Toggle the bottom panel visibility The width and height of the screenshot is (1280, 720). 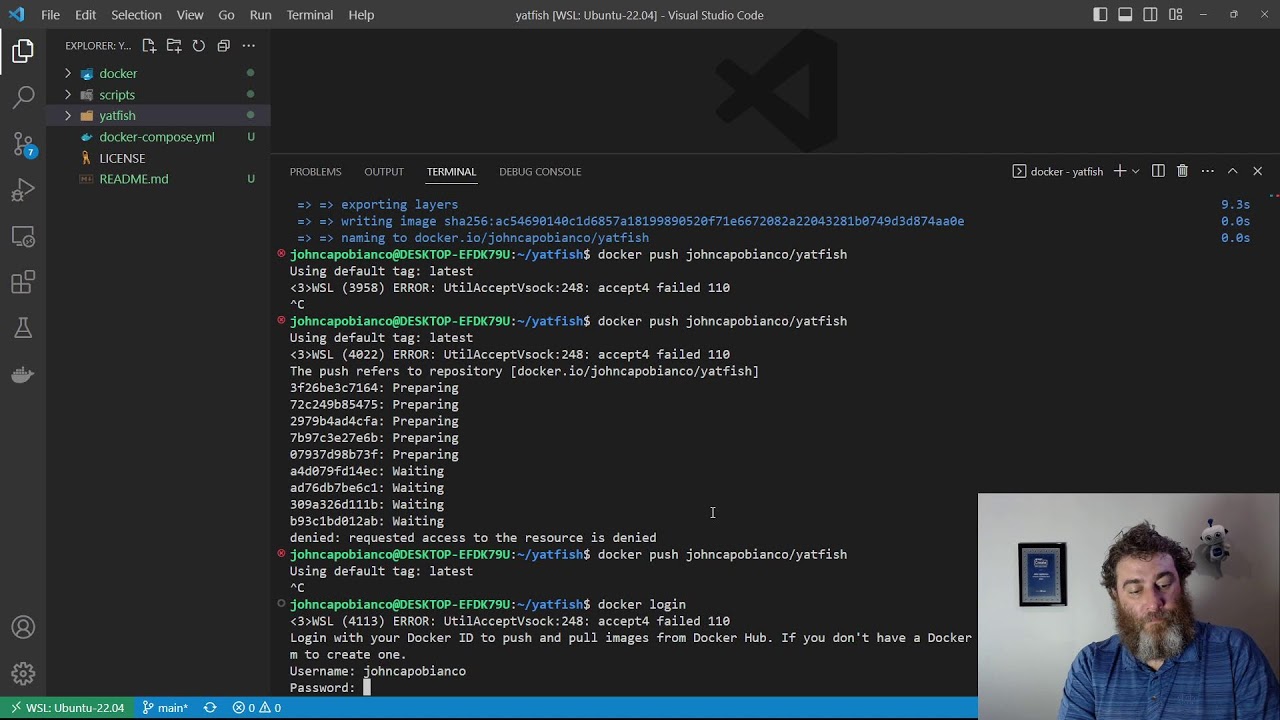[x=1125, y=15]
